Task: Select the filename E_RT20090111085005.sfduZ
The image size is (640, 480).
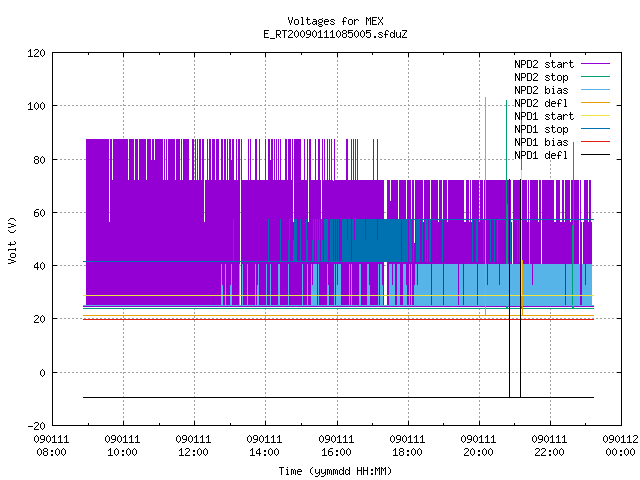Action: coord(335,34)
